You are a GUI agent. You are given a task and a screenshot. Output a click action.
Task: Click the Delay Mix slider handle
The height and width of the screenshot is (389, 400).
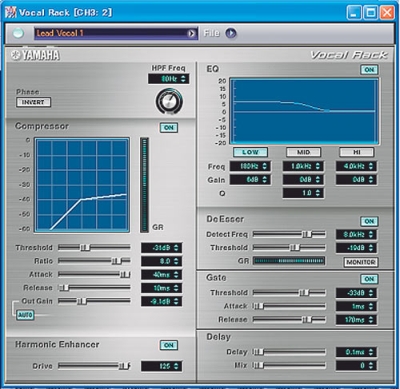(258, 366)
